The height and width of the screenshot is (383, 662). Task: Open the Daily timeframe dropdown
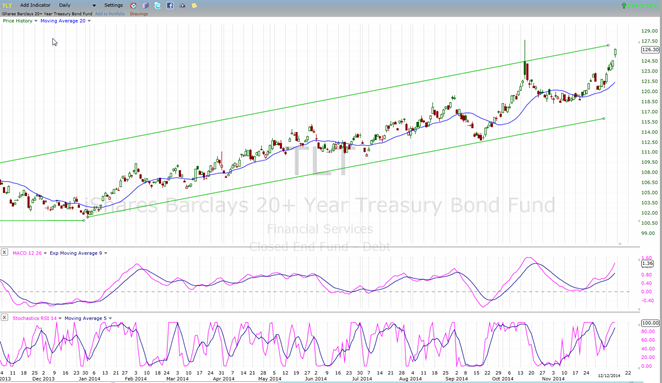[x=77, y=5]
